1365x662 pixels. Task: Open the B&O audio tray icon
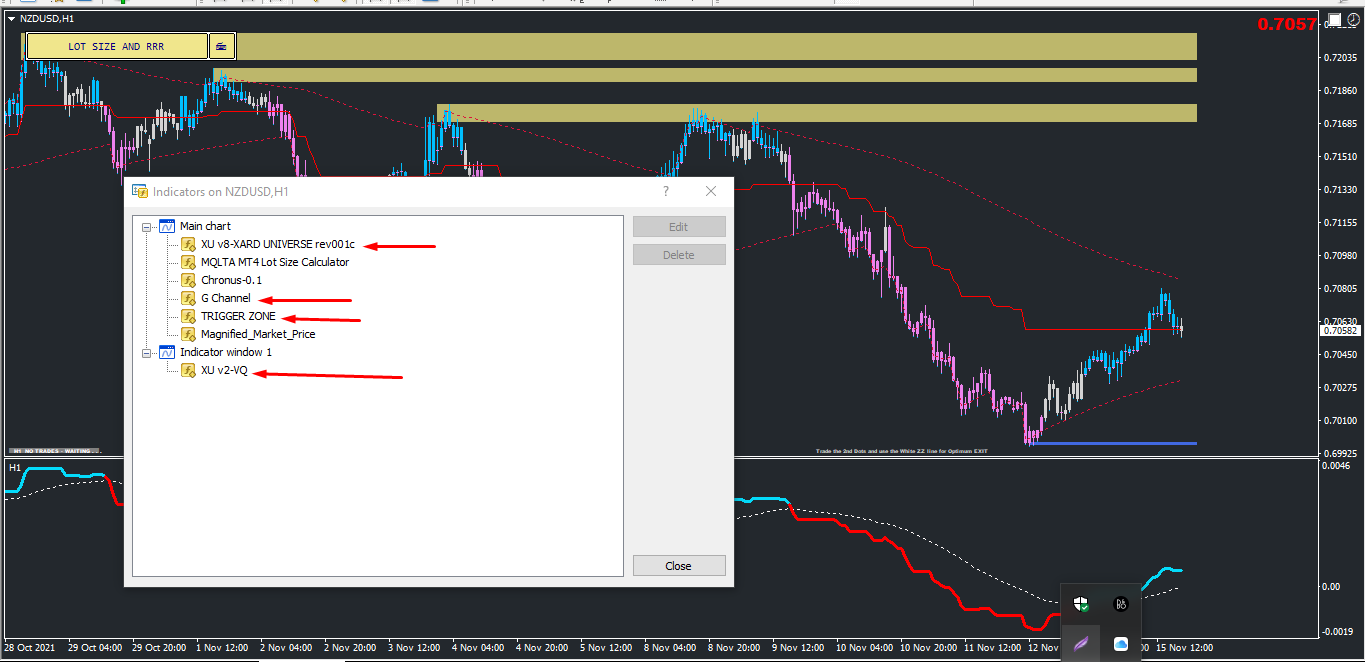click(1121, 603)
